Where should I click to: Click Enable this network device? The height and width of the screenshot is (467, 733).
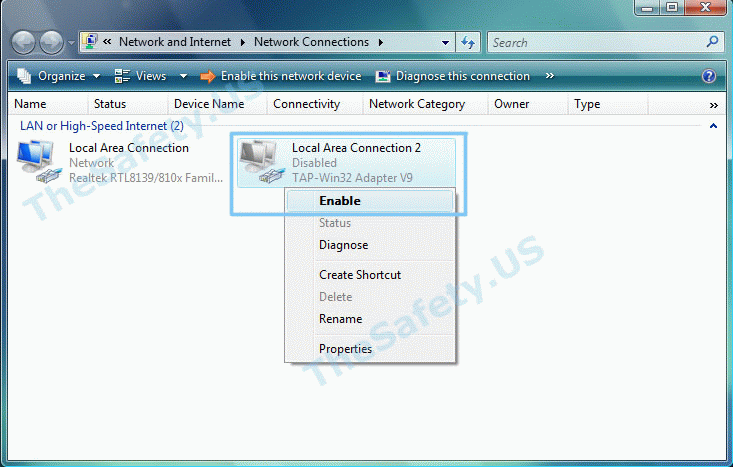(x=280, y=76)
